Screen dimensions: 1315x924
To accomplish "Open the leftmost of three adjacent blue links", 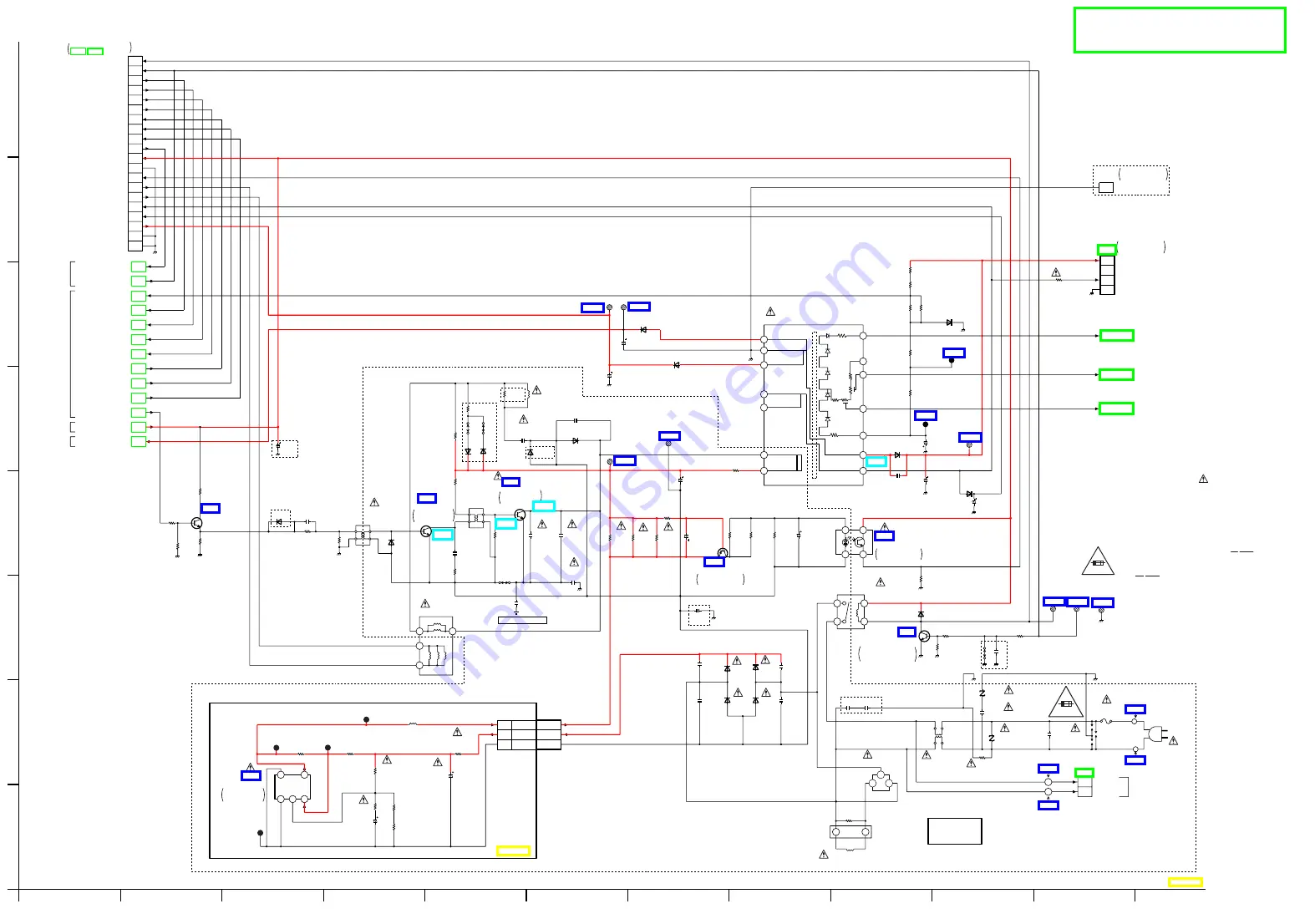I will click(1054, 602).
